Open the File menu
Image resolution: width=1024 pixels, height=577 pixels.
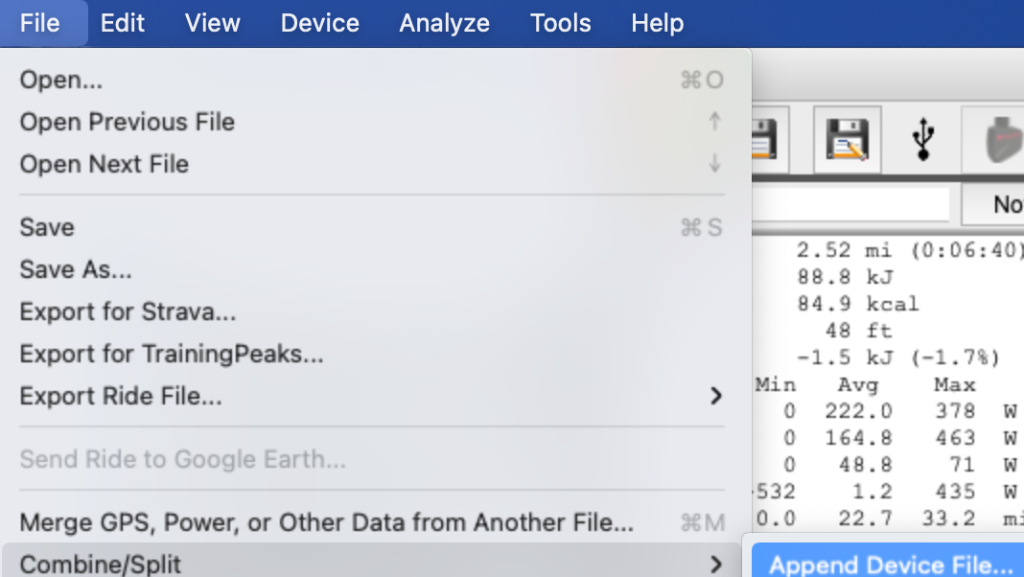40,23
